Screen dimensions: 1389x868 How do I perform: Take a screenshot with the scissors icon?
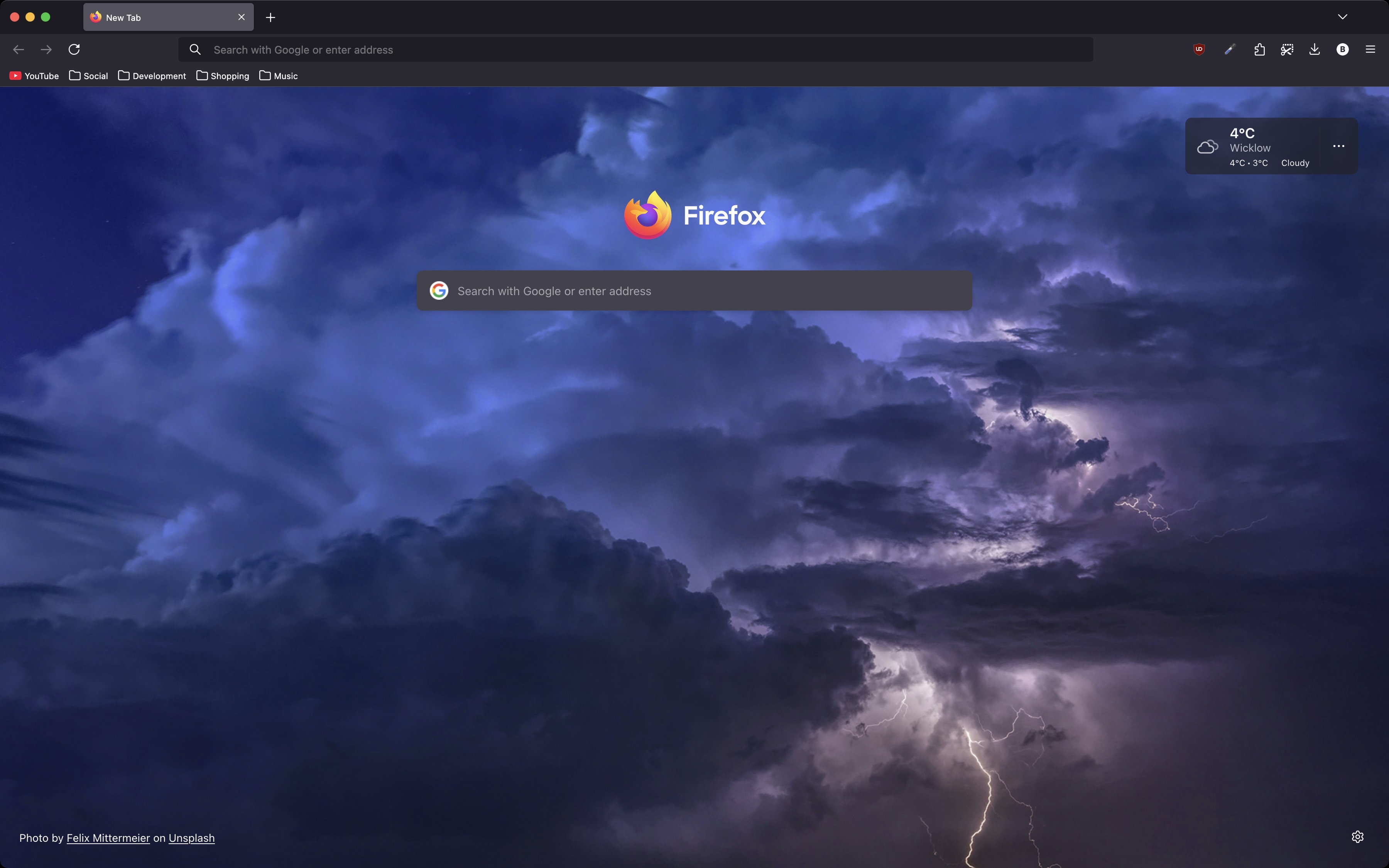click(x=1287, y=49)
